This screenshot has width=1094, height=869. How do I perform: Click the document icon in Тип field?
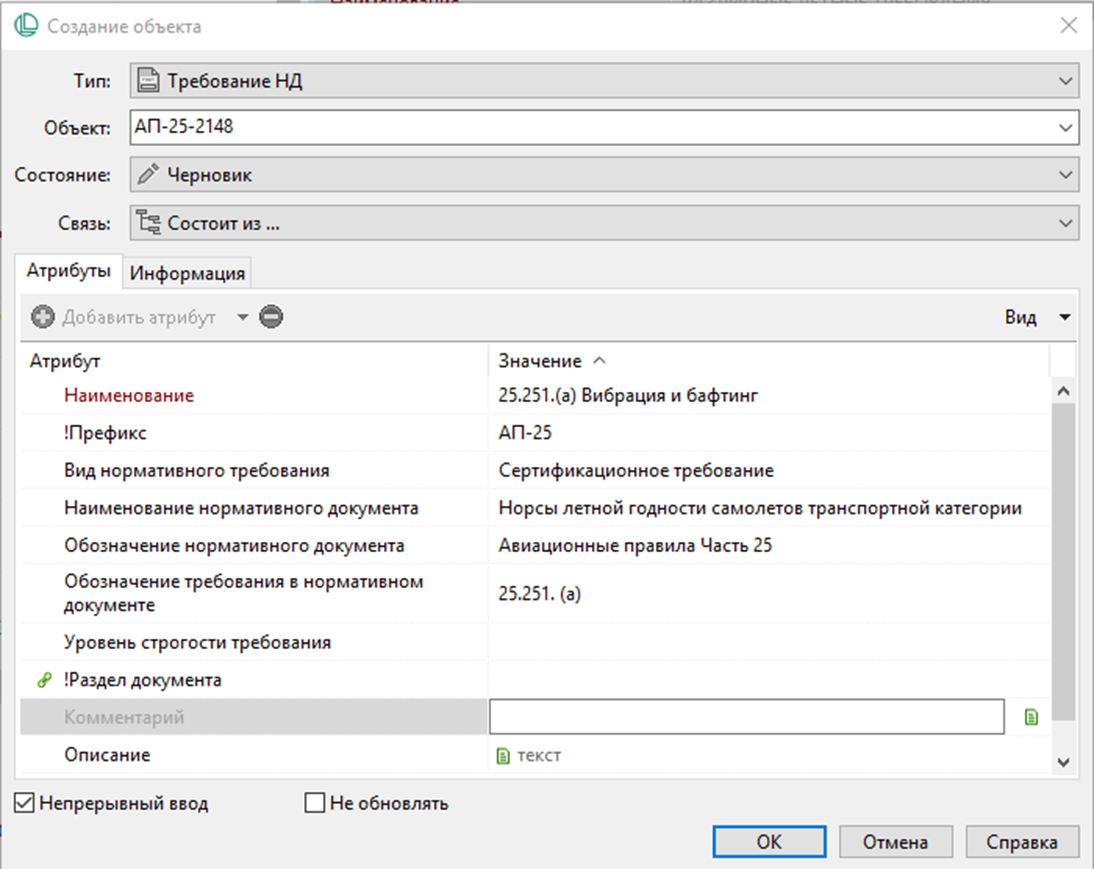coord(148,81)
